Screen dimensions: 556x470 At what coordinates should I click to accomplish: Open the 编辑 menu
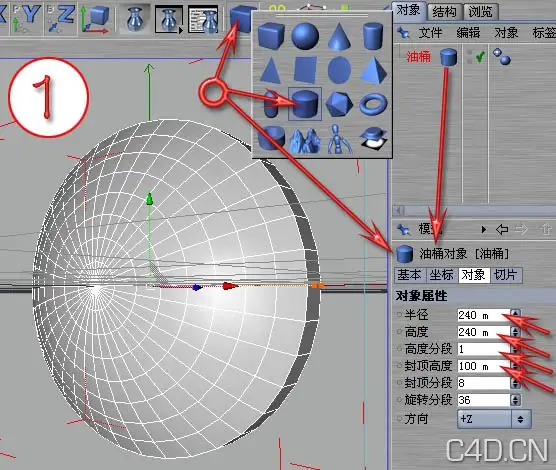tap(468, 33)
